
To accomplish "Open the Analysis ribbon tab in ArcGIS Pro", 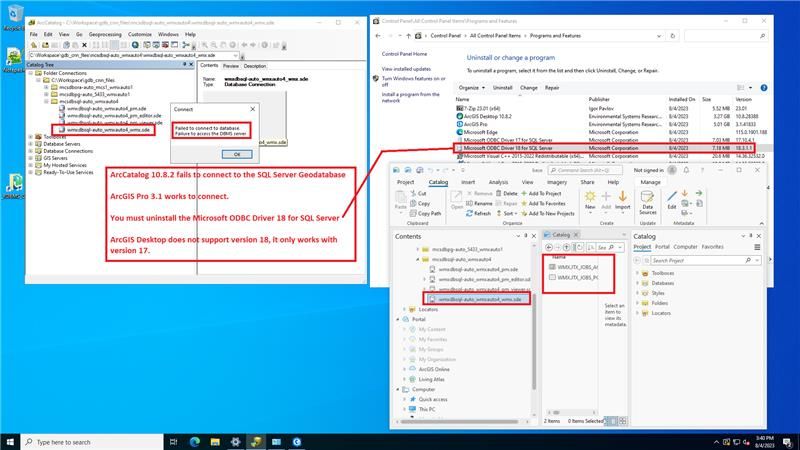I will coord(498,182).
